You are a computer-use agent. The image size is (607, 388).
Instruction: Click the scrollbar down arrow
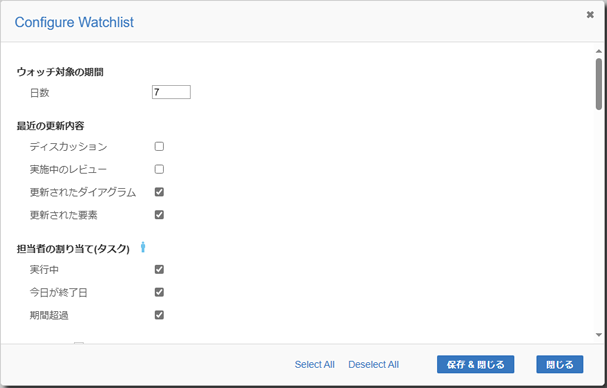pos(599,335)
